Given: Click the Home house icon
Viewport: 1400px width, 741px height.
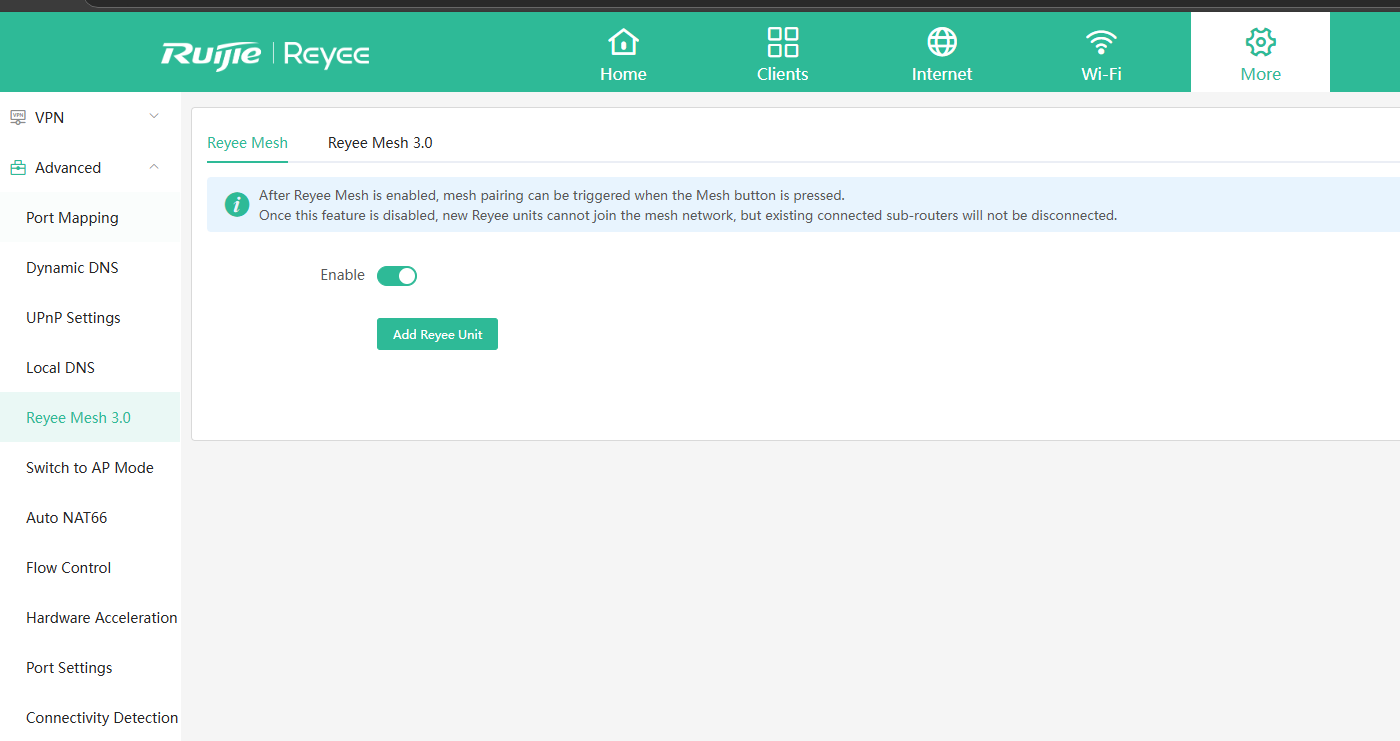Looking at the screenshot, I should click(x=623, y=42).
